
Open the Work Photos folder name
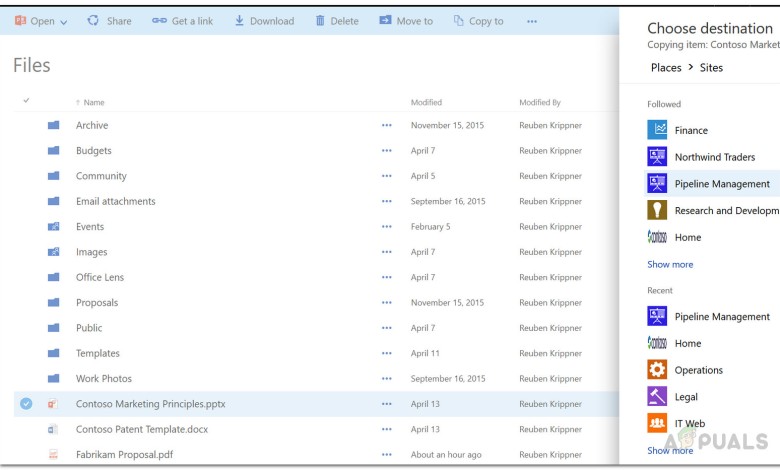click(103, 379)
